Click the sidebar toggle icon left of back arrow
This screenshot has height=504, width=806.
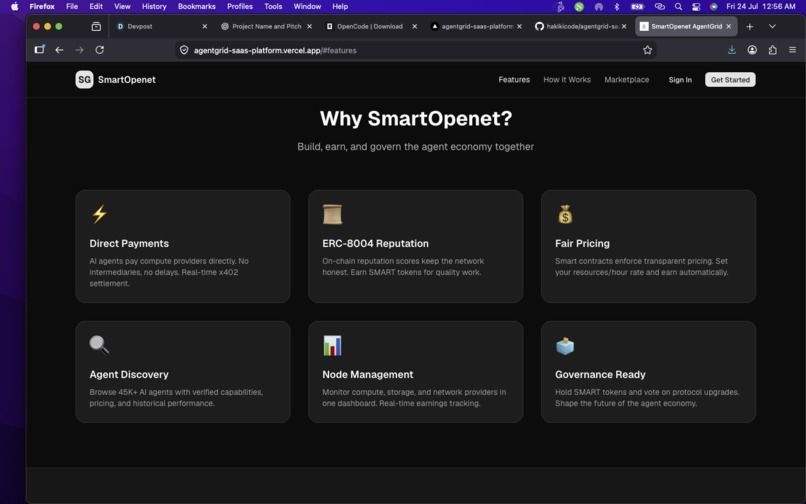click(x=40, y=49)
